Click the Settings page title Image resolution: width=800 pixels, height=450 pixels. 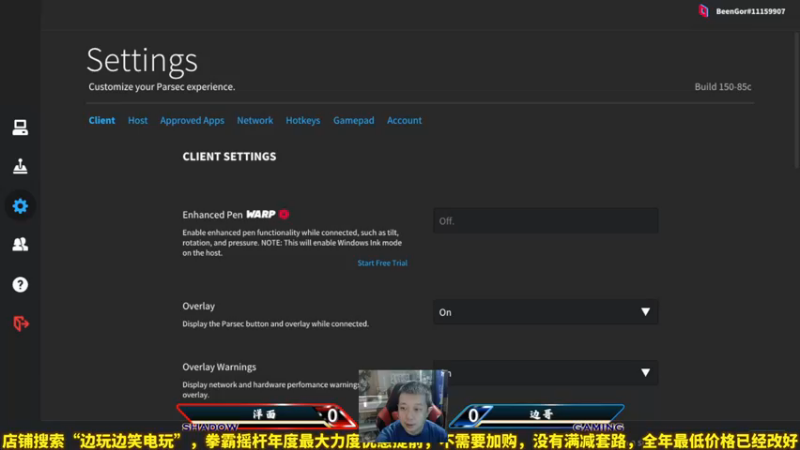[142, 61]
